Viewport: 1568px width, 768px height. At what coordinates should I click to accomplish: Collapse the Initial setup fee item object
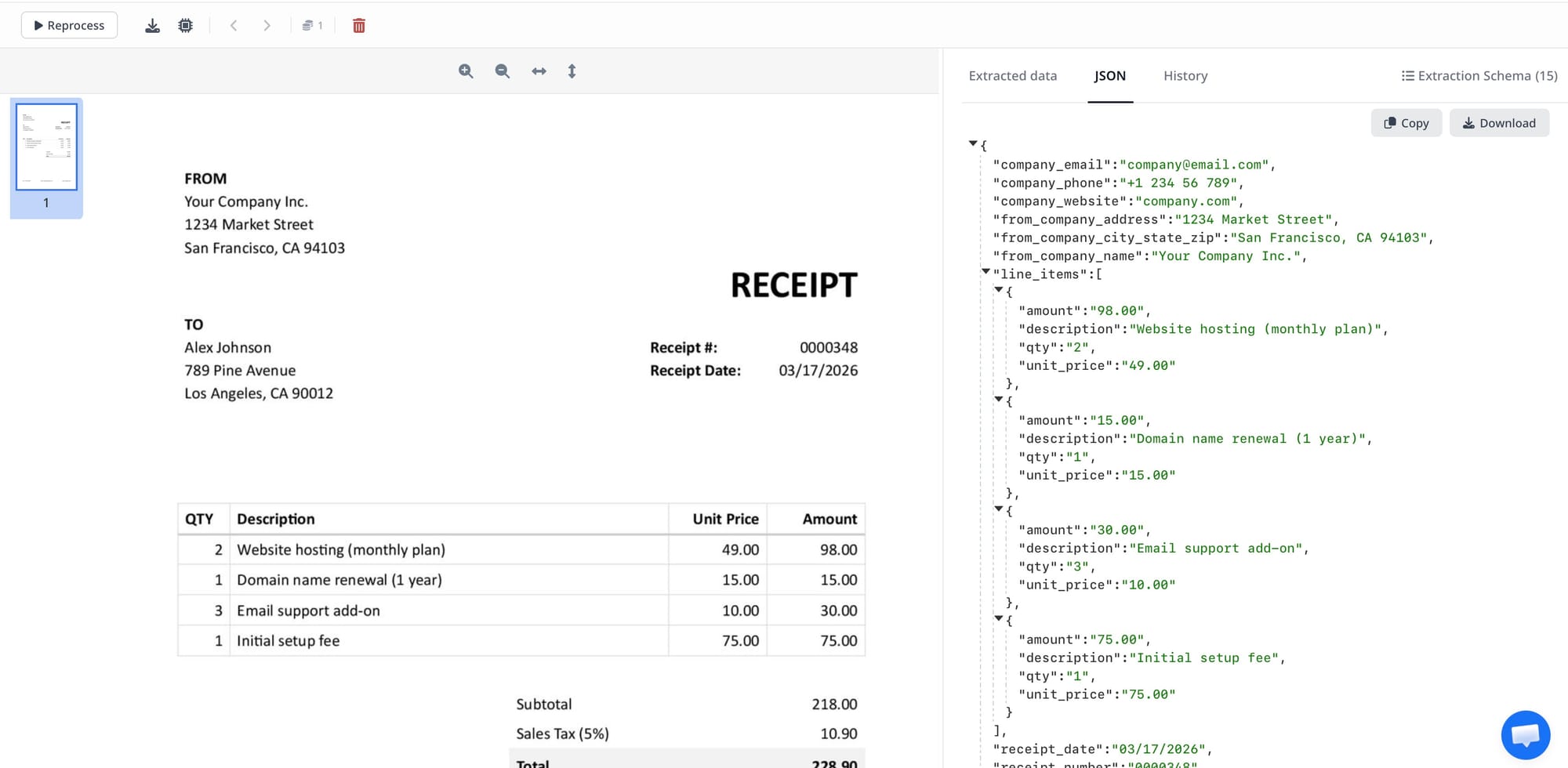[999, 619]
